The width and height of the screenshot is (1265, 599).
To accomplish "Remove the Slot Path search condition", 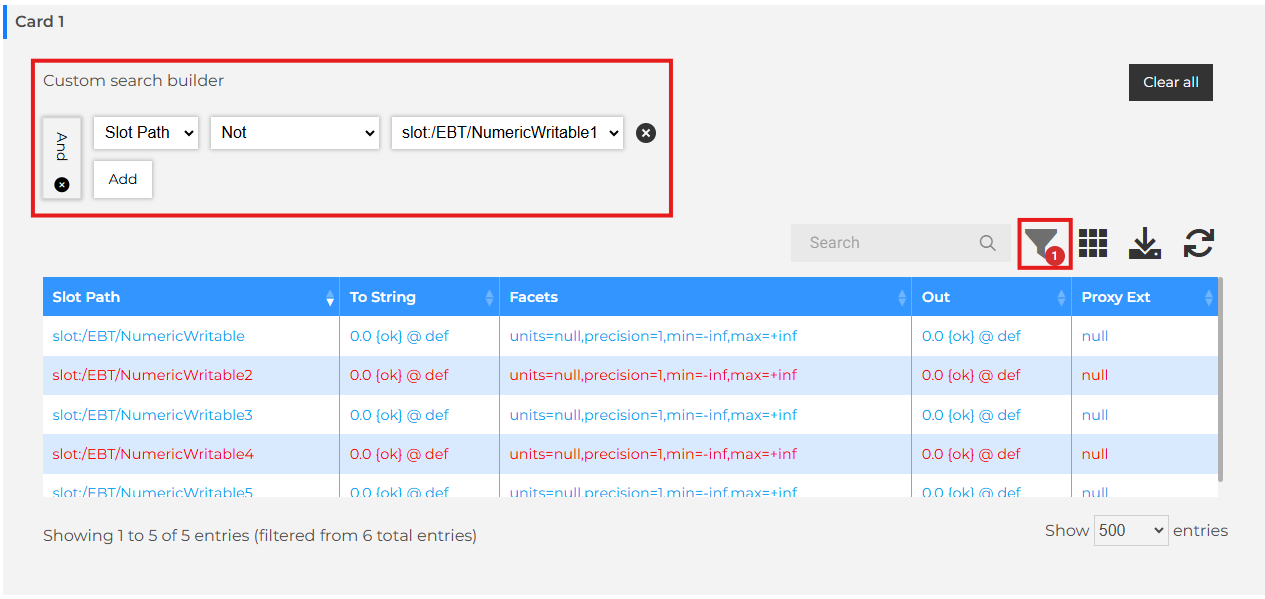I will coord(646,133).
